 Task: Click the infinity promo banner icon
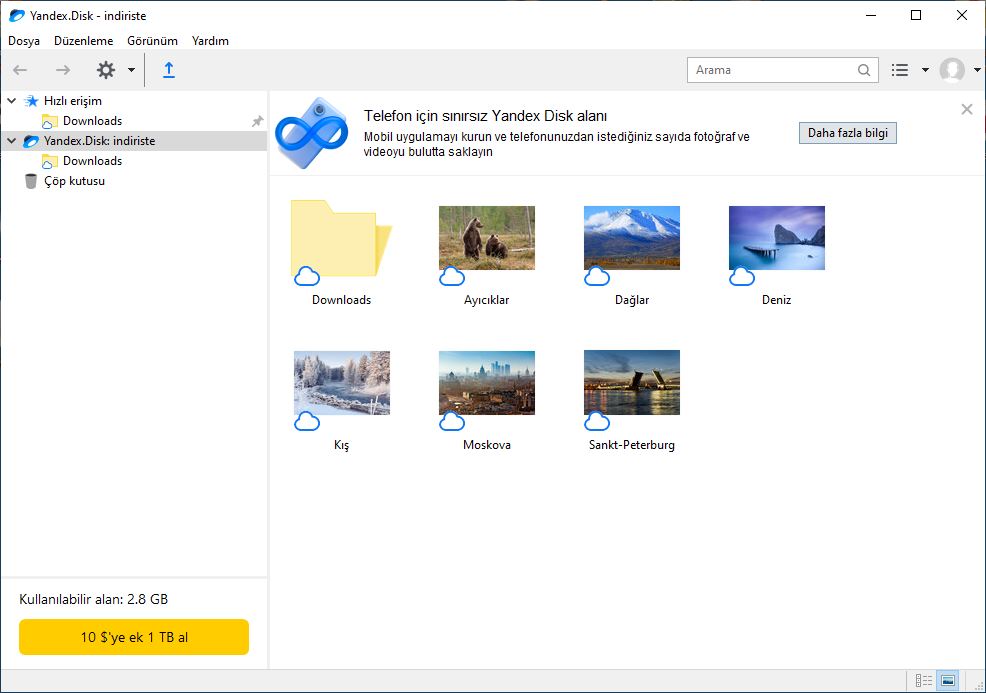pyautogui.click(x=312, y=133)
